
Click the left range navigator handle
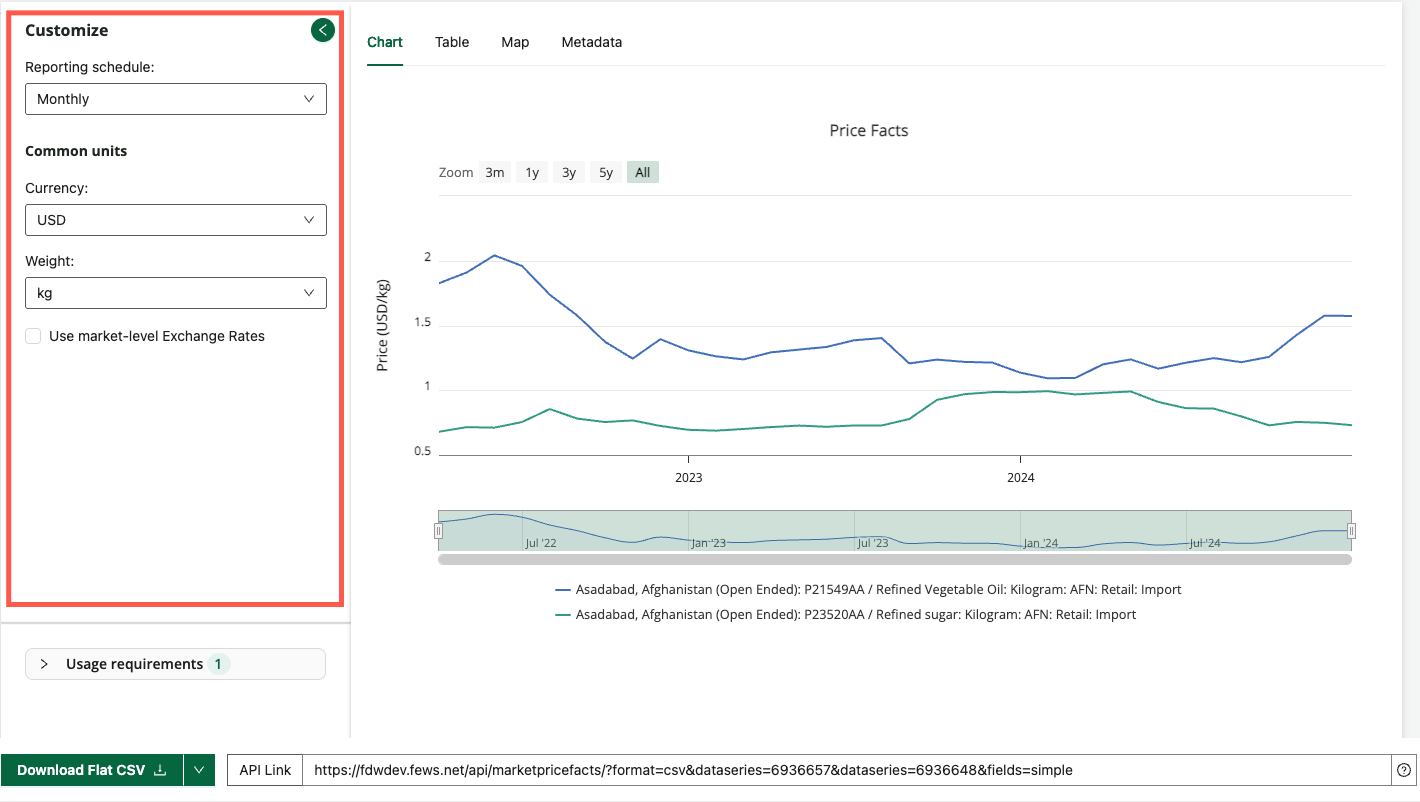[x=438, y=531]
